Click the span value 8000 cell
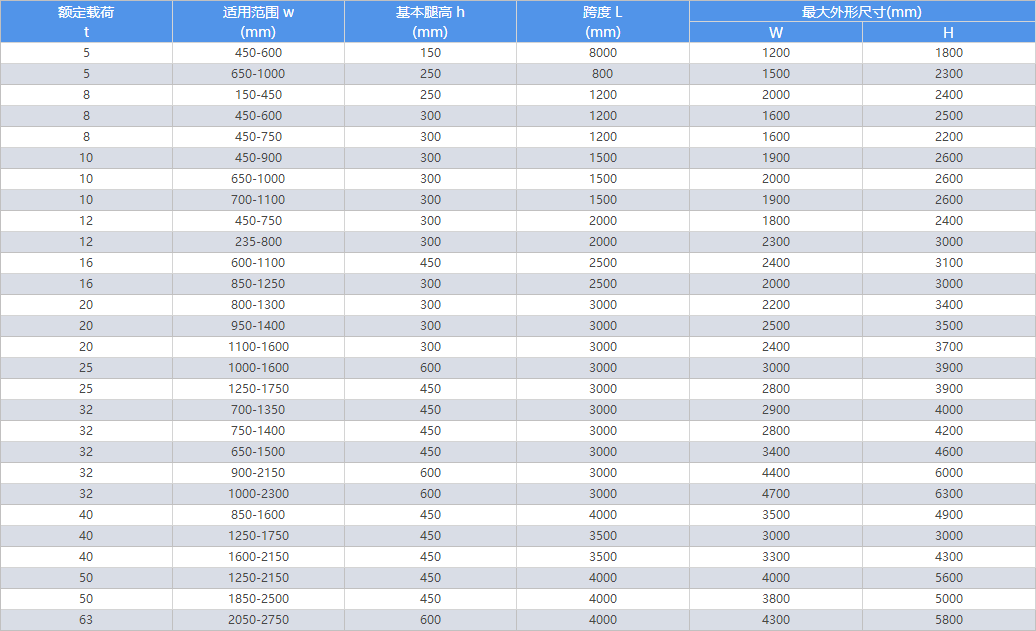The width and height of the screenshot is (1036, 631). pyautogui.click(x=603, y=53)
